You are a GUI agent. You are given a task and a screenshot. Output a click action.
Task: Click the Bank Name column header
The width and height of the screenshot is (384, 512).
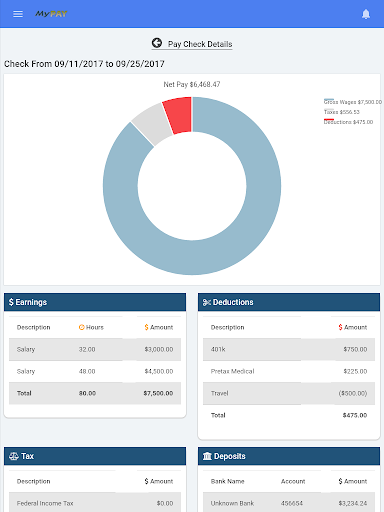pos(228,481)
